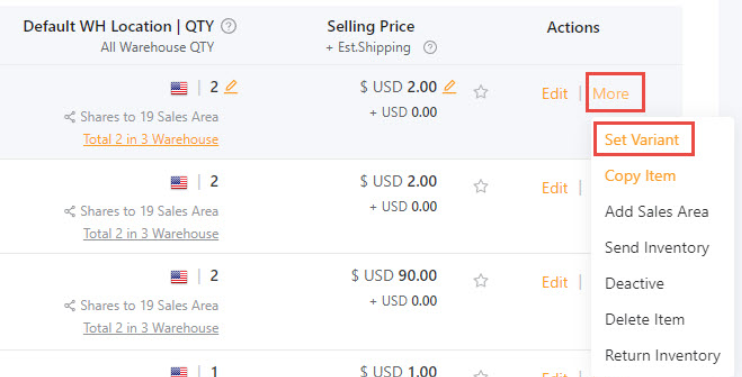Click Deactive in the More menu
Image resolution: width=742 pixels, height=377 pixels.
point(635,284)
